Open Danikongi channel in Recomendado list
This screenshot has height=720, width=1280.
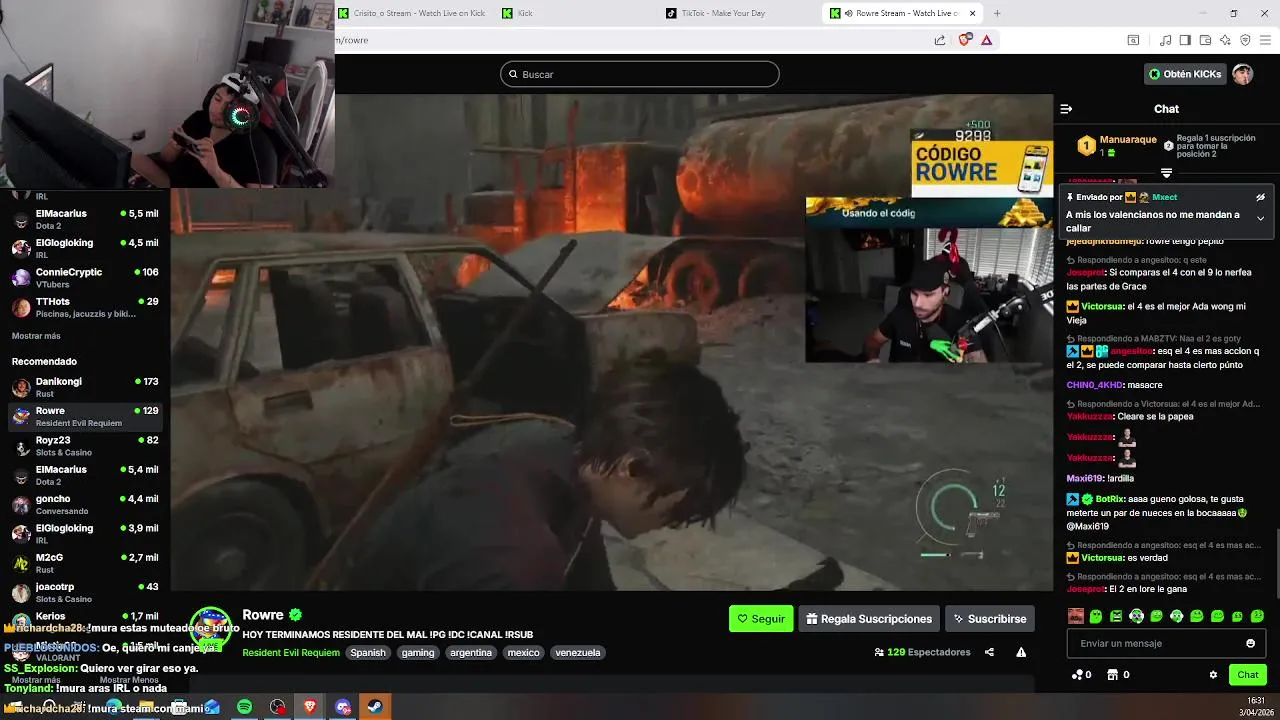click(85, 387)
